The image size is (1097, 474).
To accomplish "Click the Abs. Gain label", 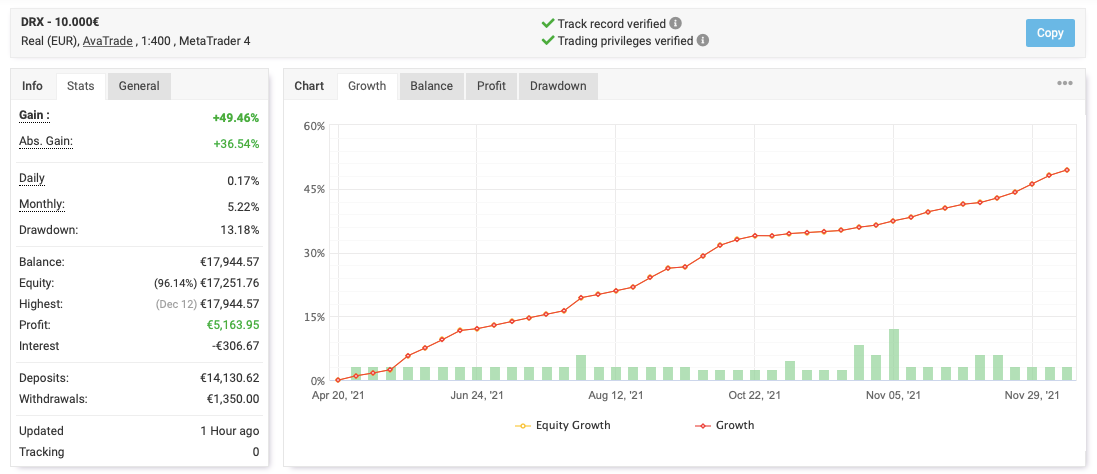I will click(x=46, y=142).
